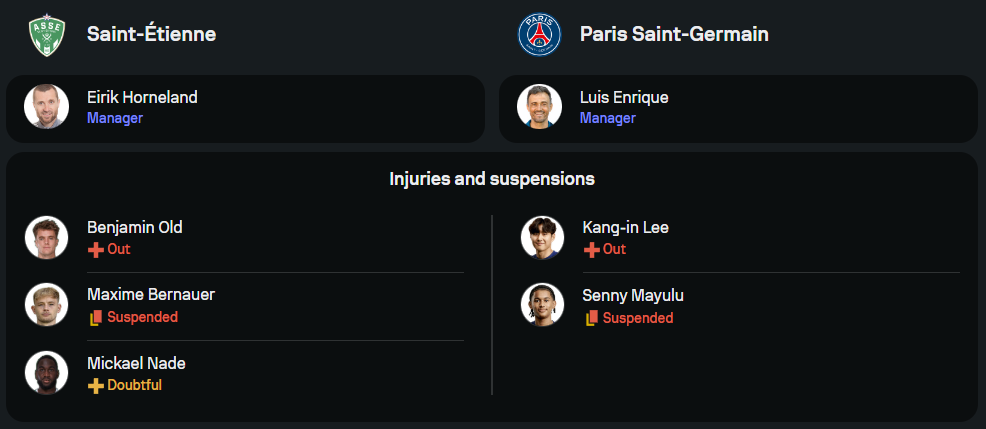Screen dimensions: 986x429
Task: Click the Paris Saint-Germain club crest
Action: (x=539, y=34)
